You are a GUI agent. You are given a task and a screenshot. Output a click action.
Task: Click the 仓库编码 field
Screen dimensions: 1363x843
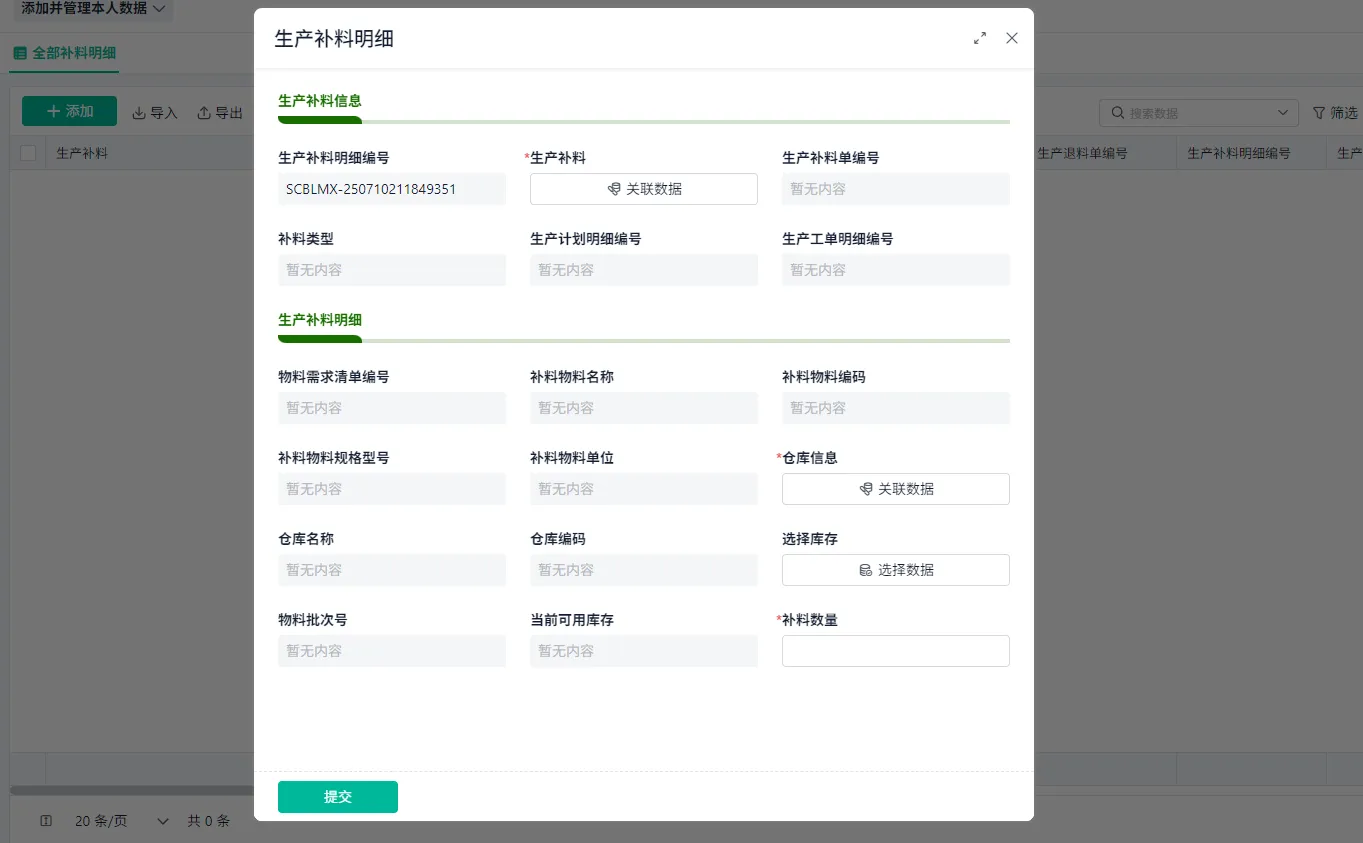(644, 570)
